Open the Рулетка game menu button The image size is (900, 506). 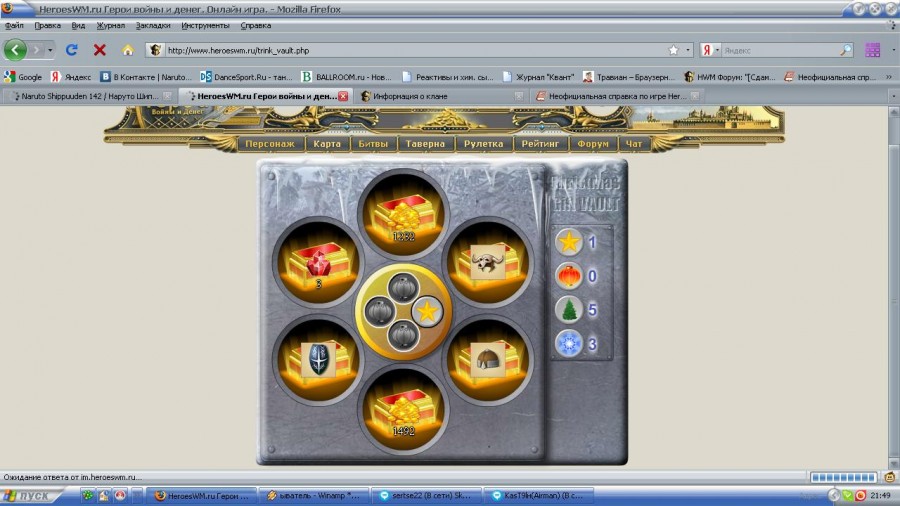pyautogui.click(x=483, y=143)
